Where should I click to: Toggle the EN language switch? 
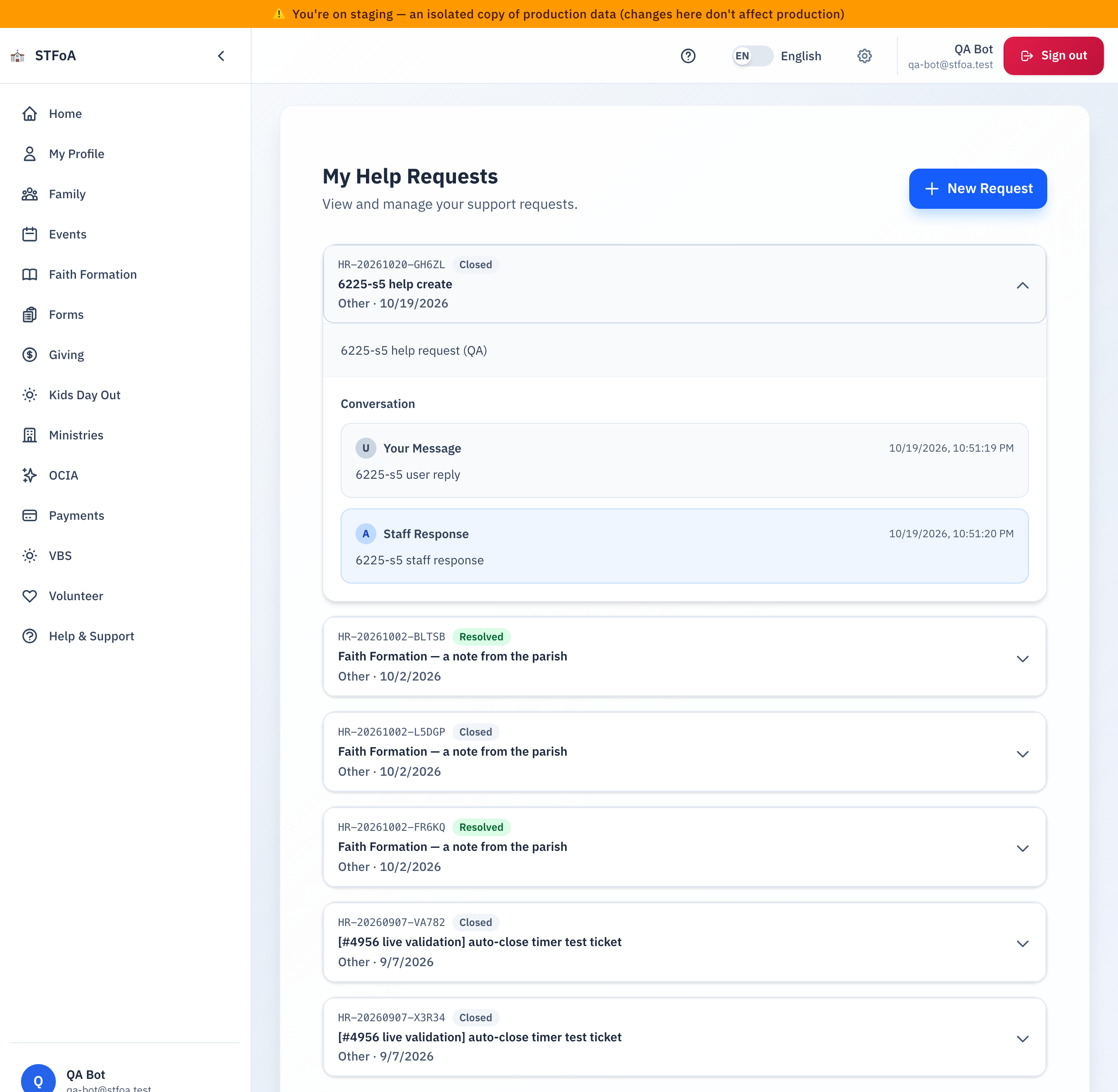(x=752, y=55)
